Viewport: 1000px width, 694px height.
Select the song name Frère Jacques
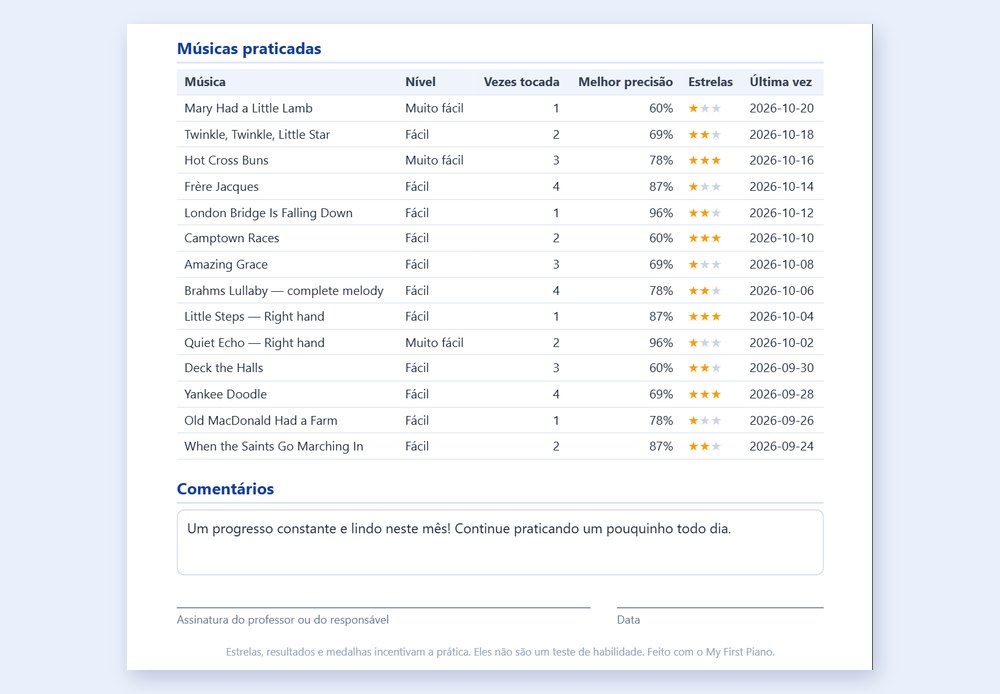(221, 186)
